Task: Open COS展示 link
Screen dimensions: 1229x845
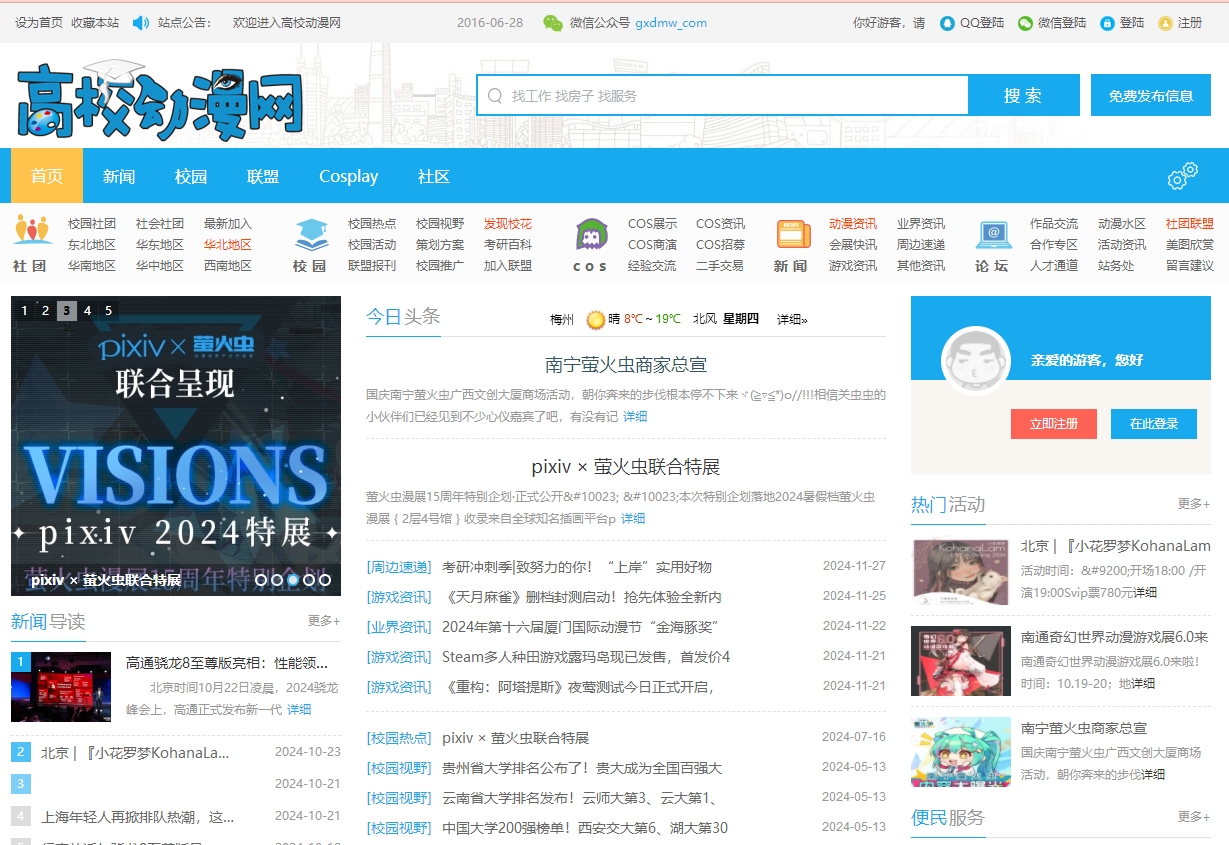Action: pos(652,224)
